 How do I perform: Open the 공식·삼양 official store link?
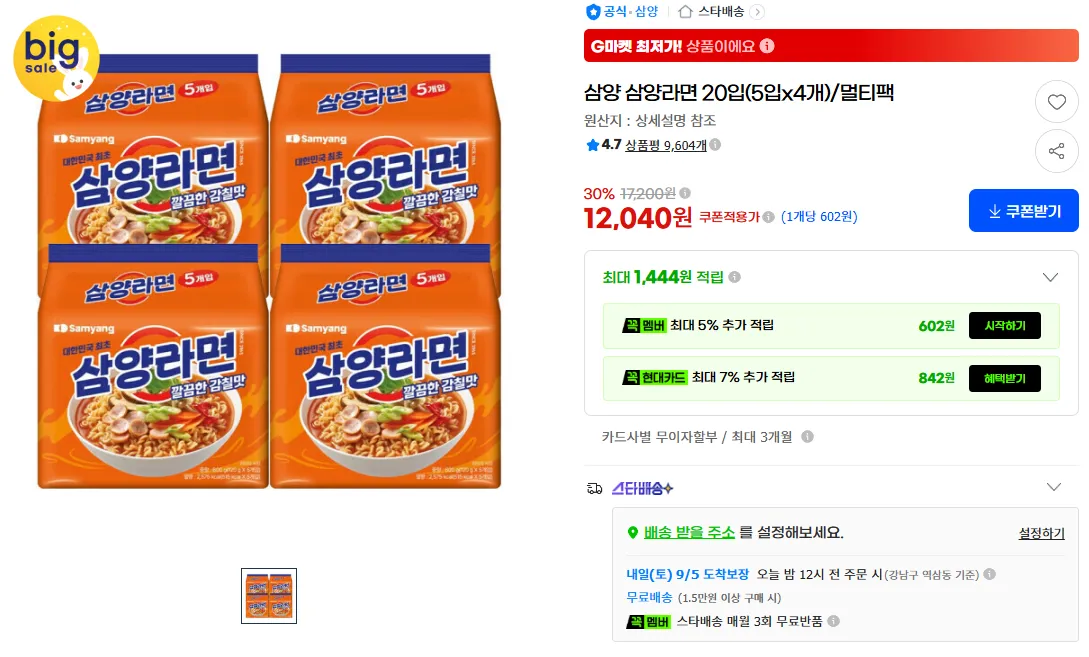pos(622,12)
